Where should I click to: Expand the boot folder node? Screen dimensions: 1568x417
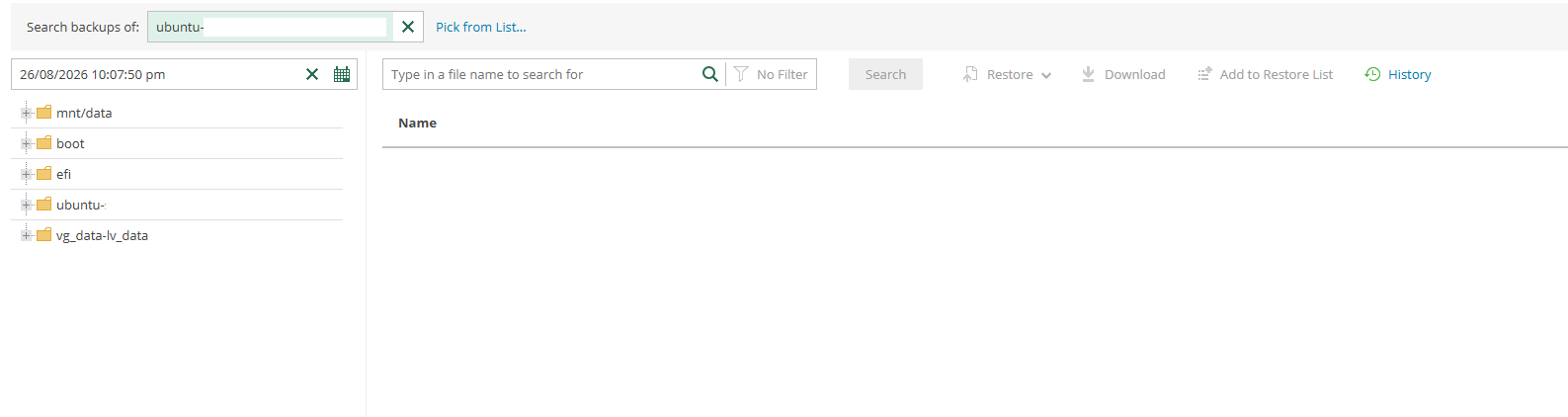[x=26, y=143]
